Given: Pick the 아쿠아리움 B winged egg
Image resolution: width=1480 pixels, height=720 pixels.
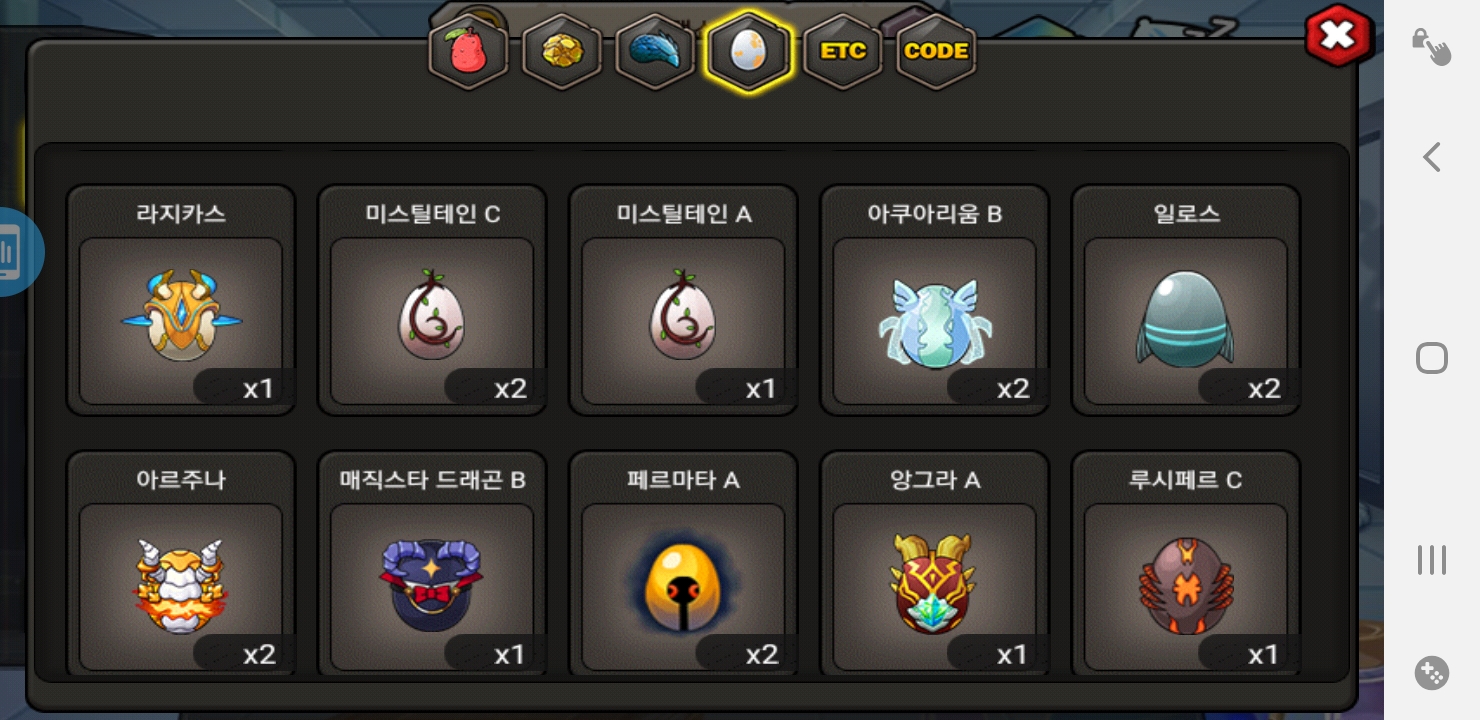Looking at the screenshot, I should coord(935,300).
